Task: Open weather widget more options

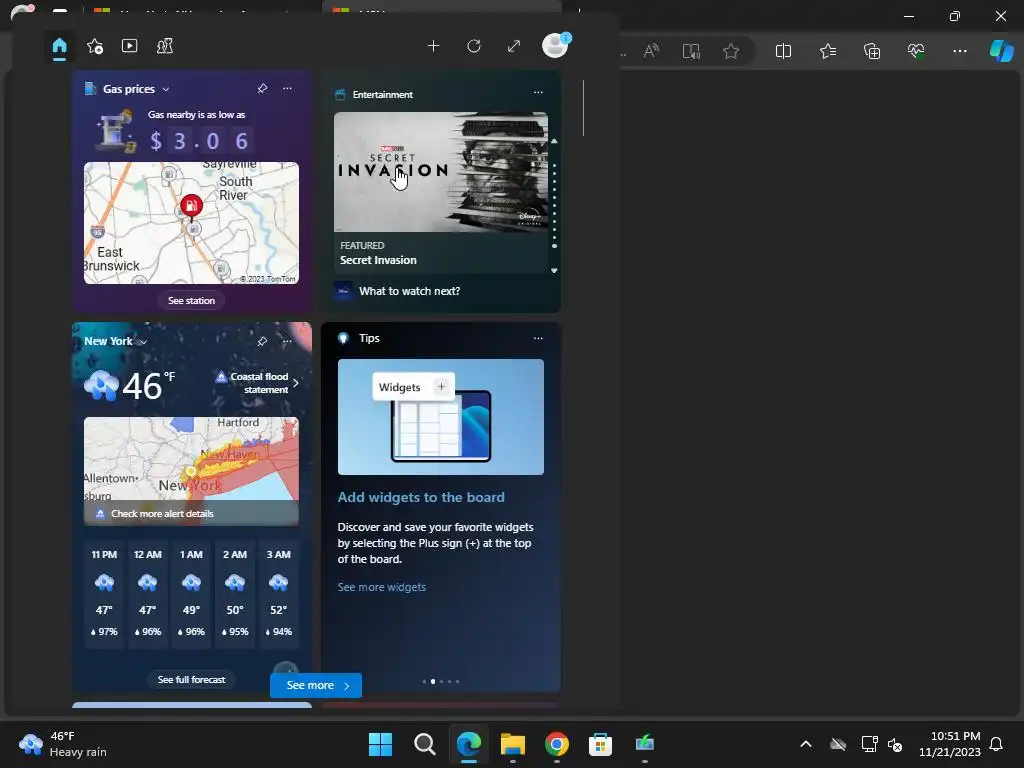Action: [x=287, y=341]
